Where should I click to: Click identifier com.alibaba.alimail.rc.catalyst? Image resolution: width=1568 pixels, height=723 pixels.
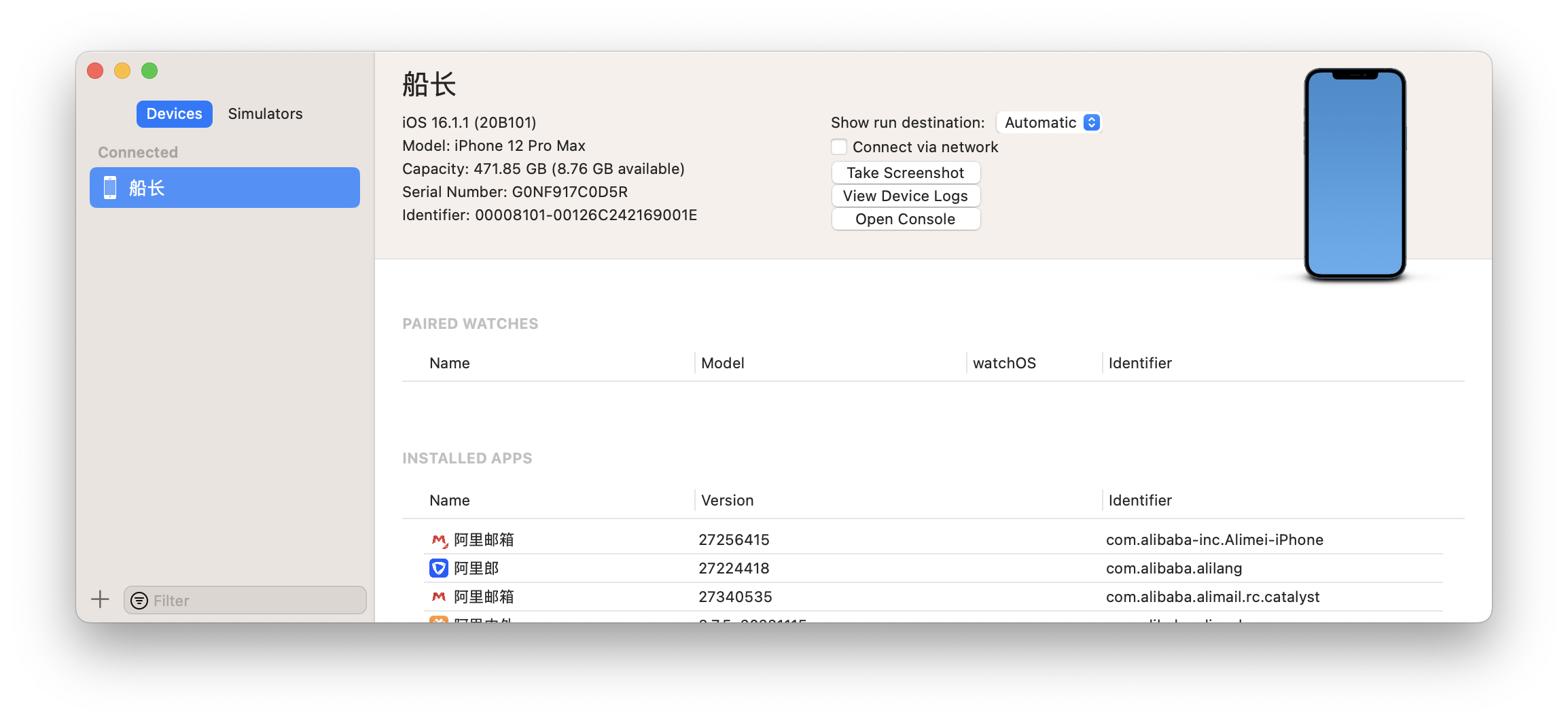1213,597
